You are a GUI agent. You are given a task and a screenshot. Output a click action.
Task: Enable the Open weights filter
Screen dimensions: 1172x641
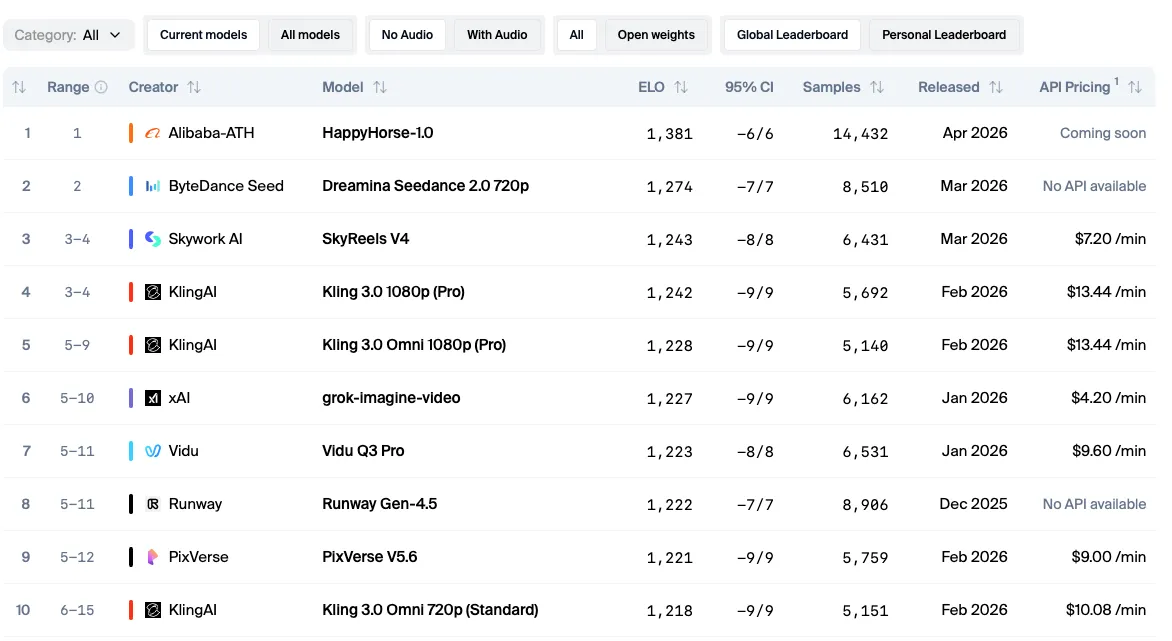point(656,35)
